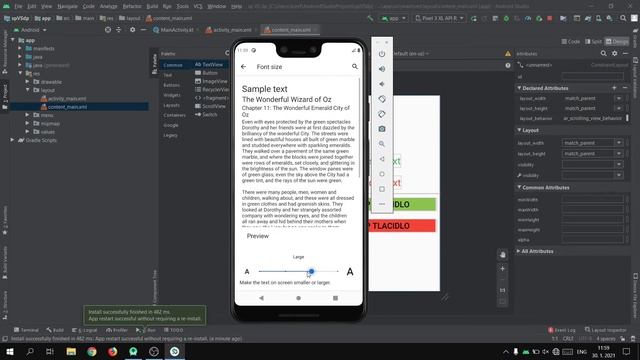Open emulator extended controls (three dots)
The height and width of the screenshot is (360, 640).
[x=382, y=204]
